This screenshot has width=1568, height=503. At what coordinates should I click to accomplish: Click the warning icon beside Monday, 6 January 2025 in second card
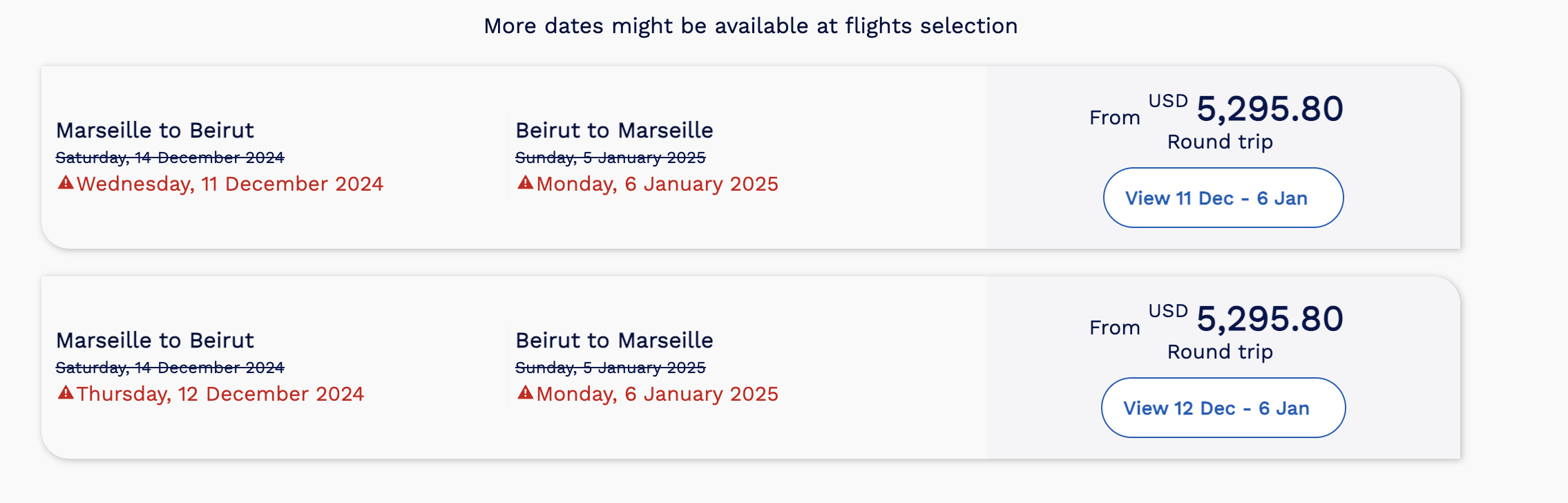click(526, 394)
